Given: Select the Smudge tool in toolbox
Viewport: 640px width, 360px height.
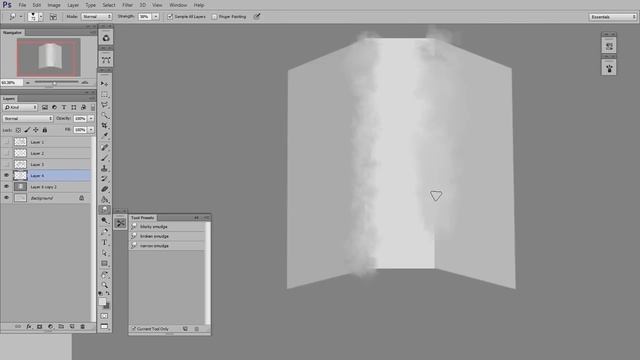Looking at the screenshot, I should pyautogui.click(x=104, y=209).
